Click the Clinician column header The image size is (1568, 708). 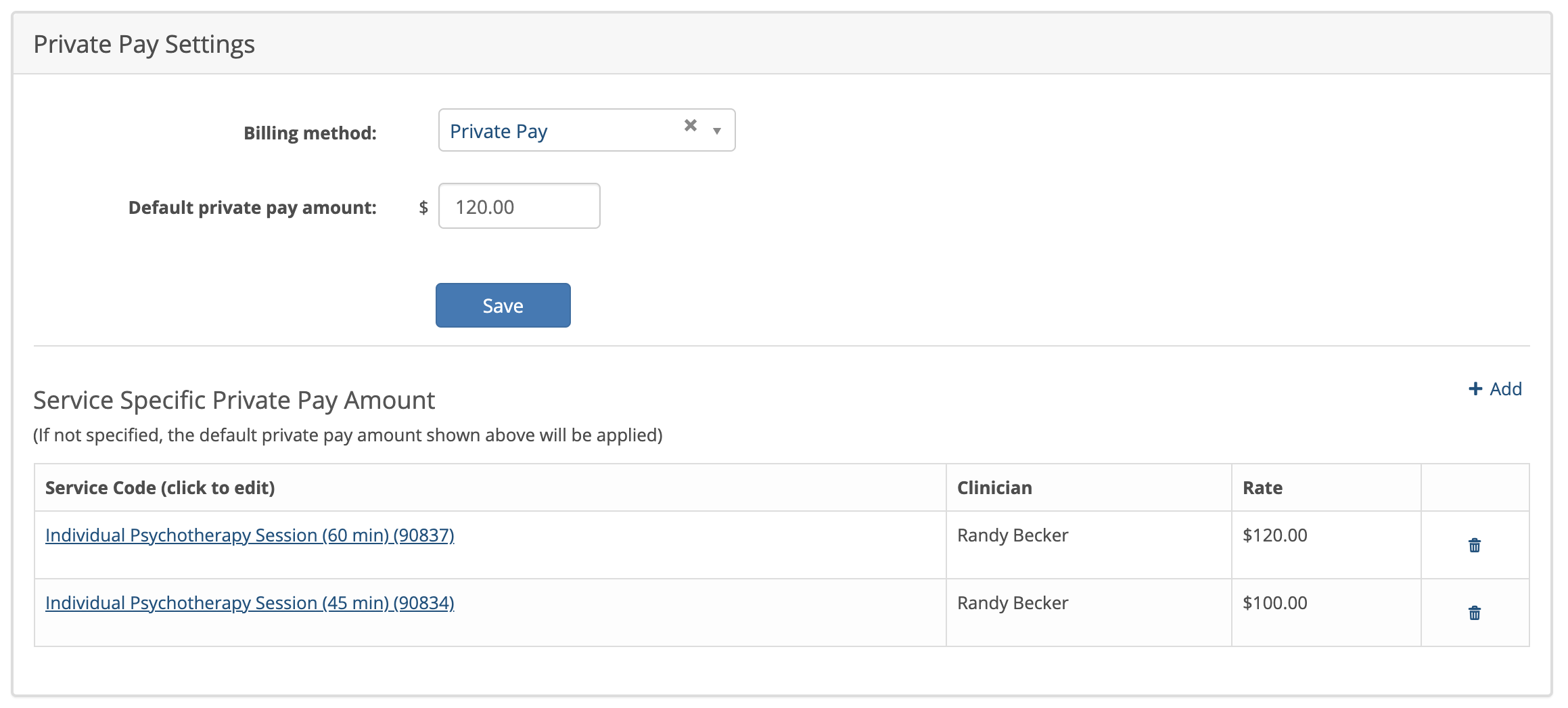pos(994,487)
